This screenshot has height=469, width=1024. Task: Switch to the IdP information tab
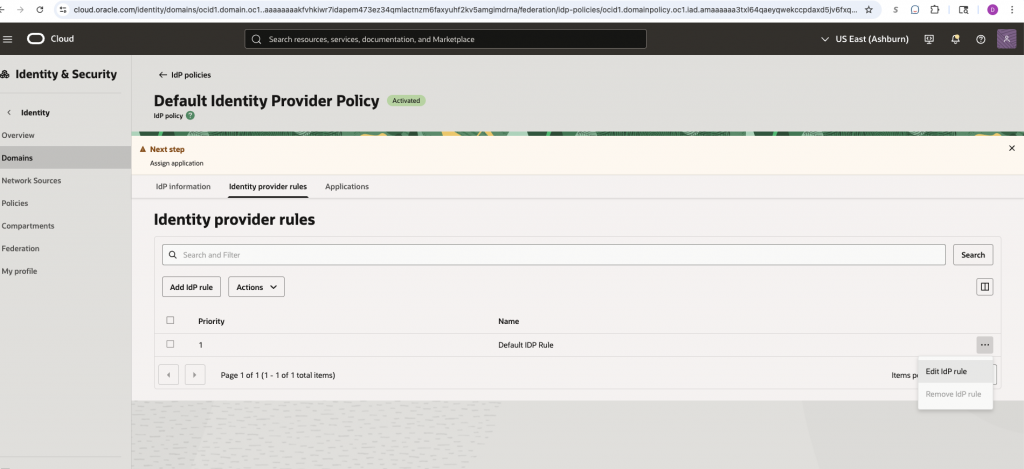coord(183,186)
